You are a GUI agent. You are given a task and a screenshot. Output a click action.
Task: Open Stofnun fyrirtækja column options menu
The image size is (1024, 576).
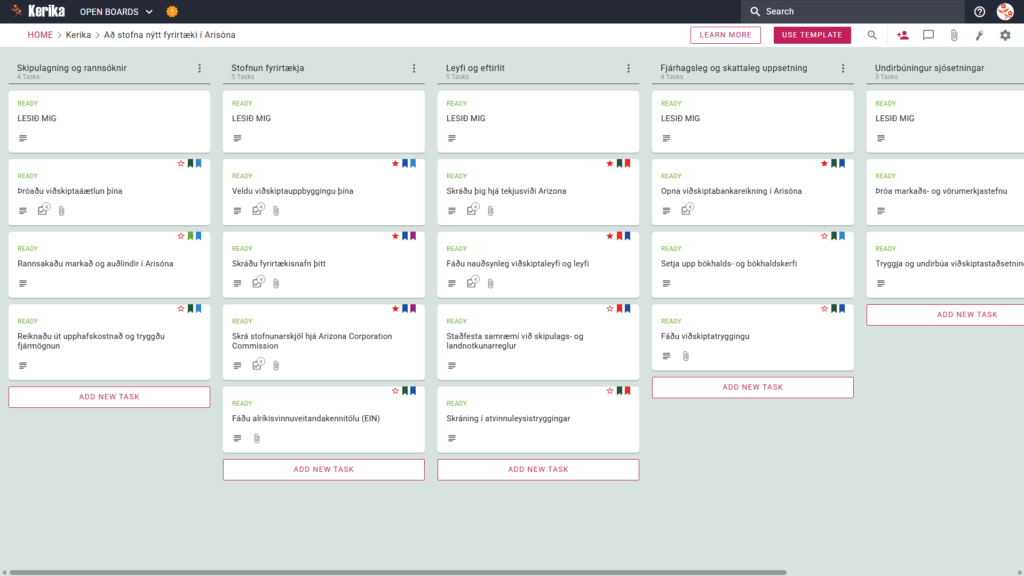414,68
